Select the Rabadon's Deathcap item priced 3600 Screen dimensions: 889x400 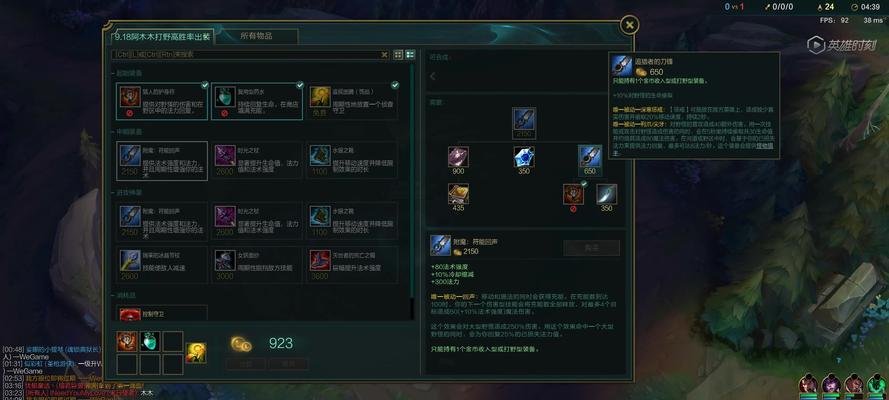(x=352, y=265)
